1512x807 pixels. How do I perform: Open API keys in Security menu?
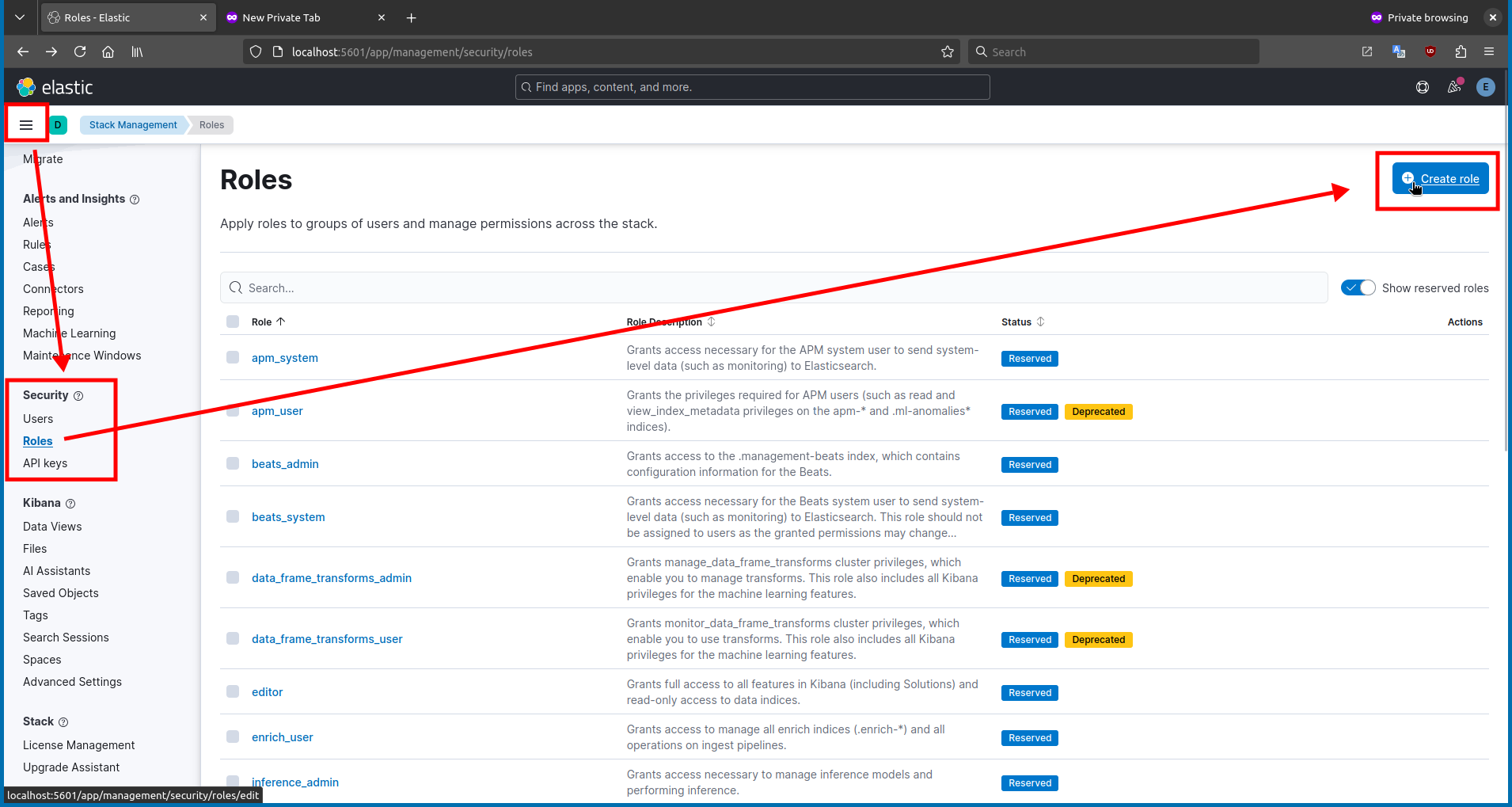45,463
